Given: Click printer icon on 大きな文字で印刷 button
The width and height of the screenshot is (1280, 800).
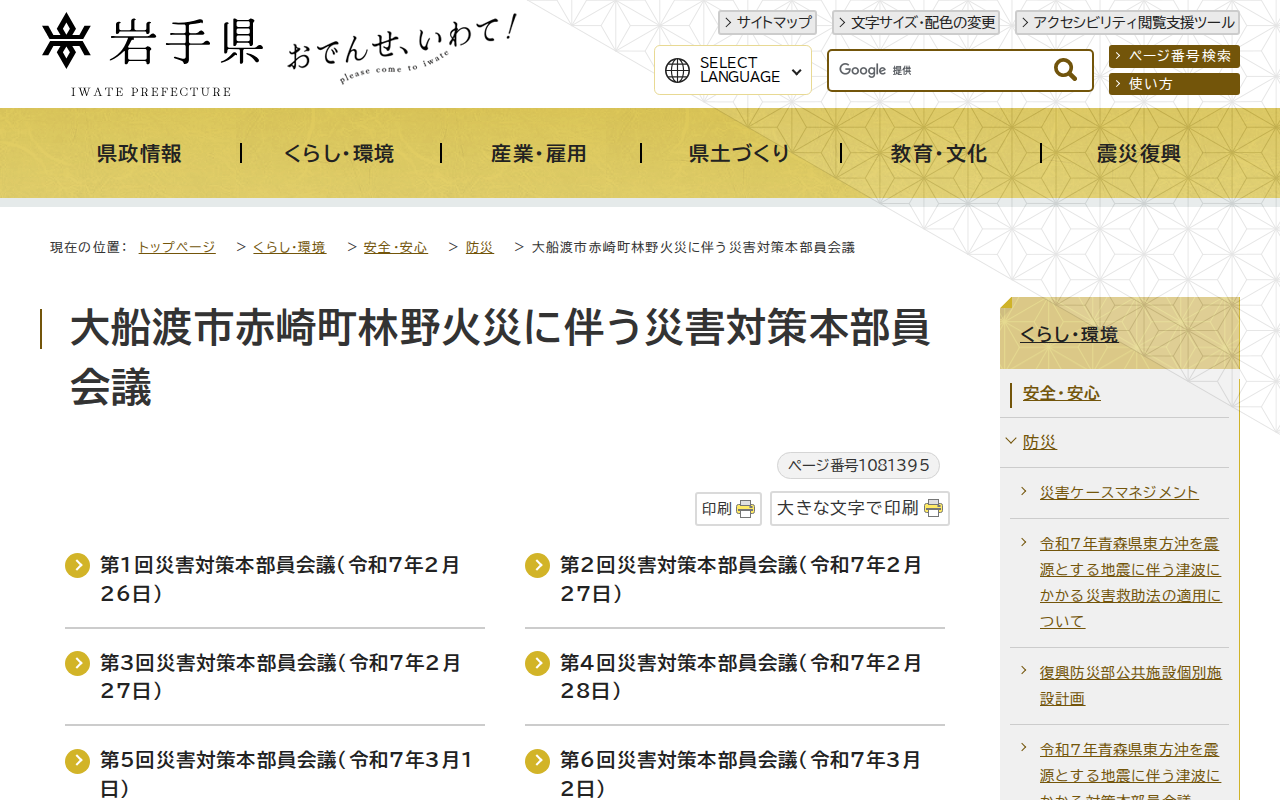Looking at the screenshot, I should coord(934,508).
